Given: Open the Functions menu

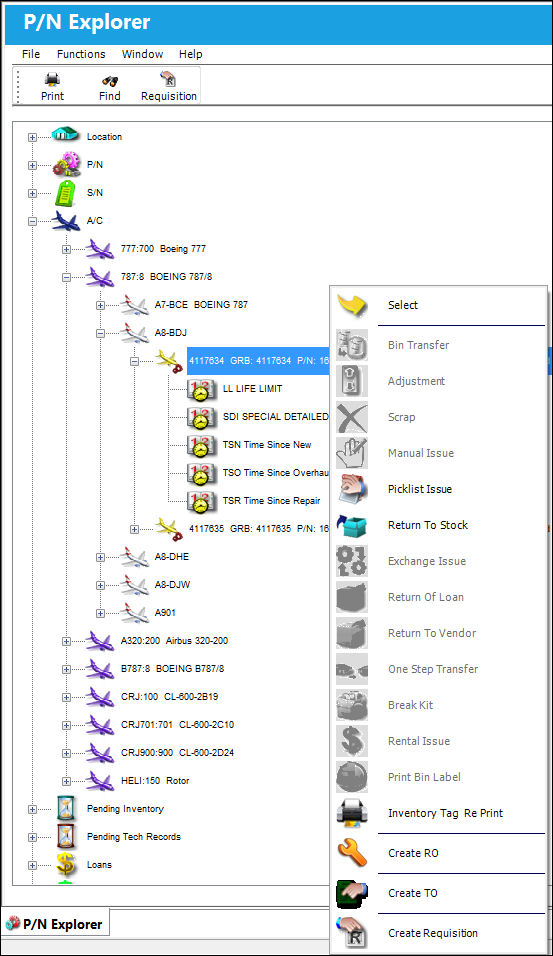Looking at the screenshot, I should [x=81, y=54].
